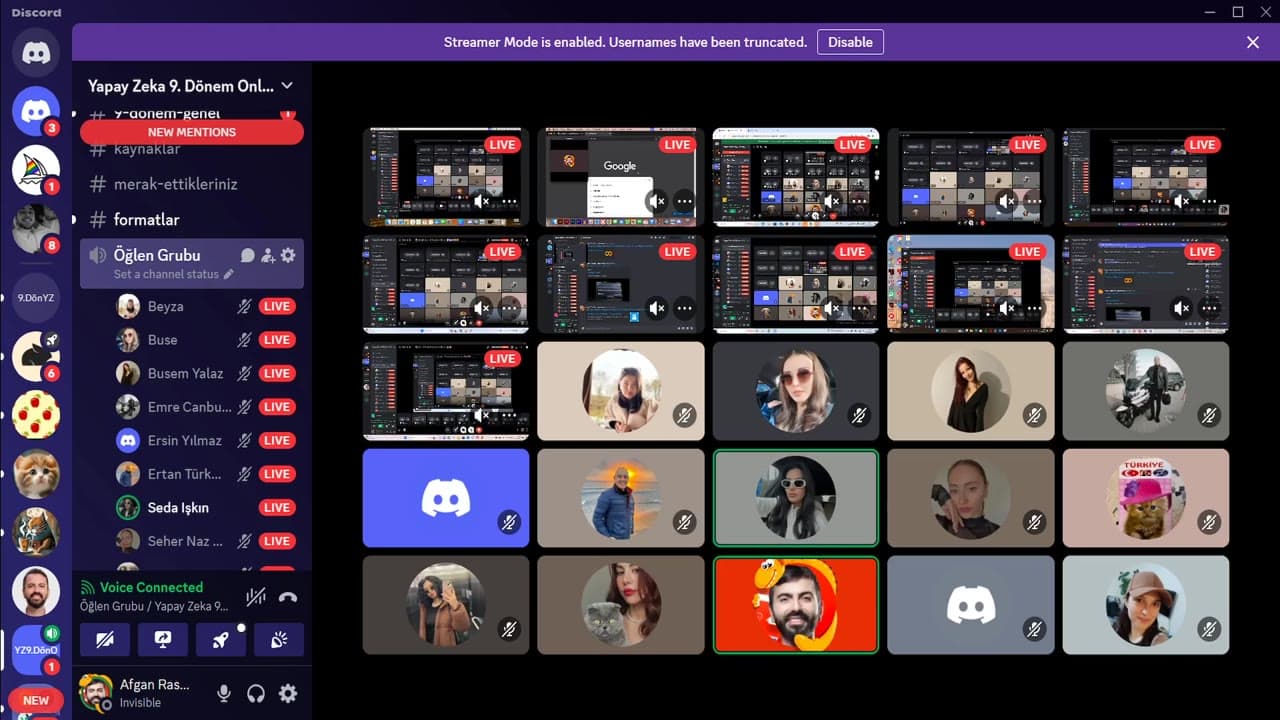Mute your microphone in the user panel
This screenshot has width=1280, height=720.
point(224,693)
